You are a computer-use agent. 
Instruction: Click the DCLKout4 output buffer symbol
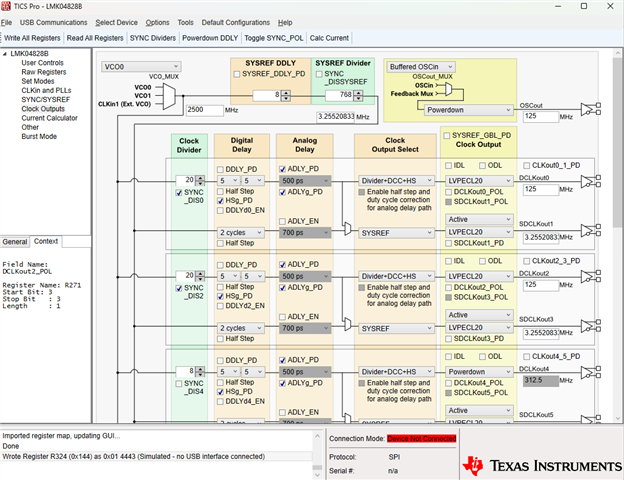(591, 372)
